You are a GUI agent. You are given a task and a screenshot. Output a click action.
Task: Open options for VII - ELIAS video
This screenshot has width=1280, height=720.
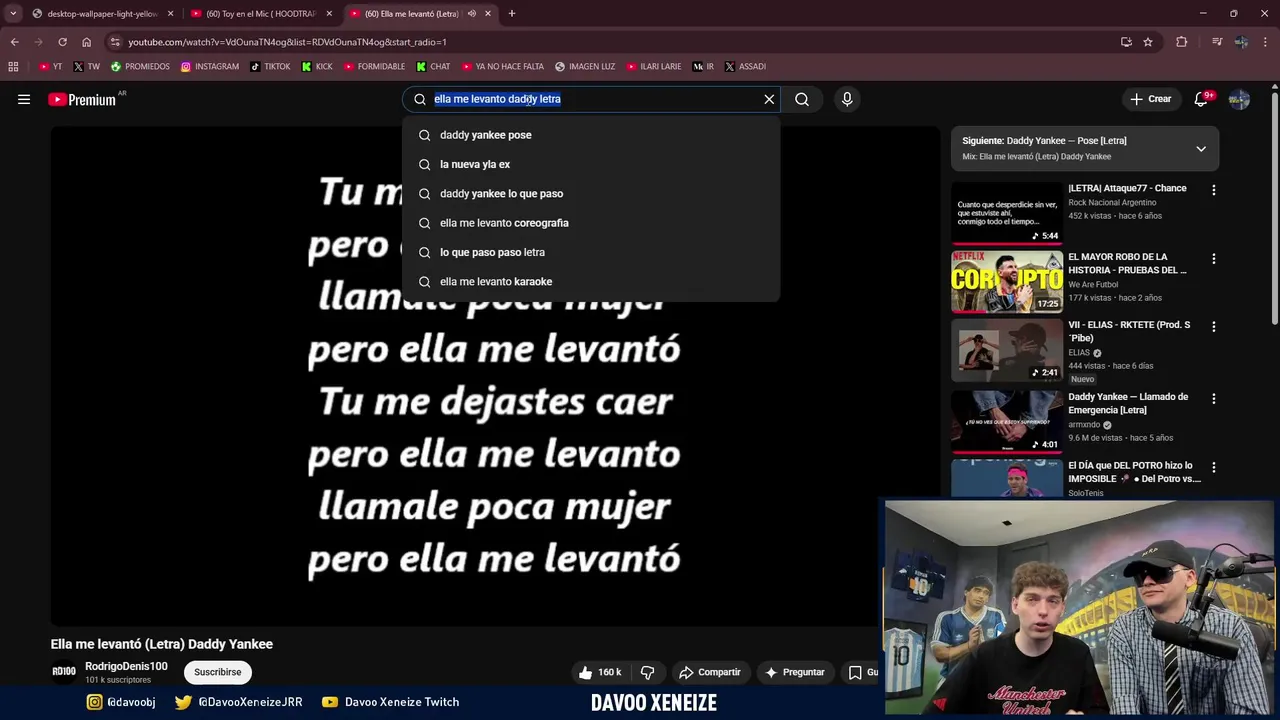tap(1213, 327)
